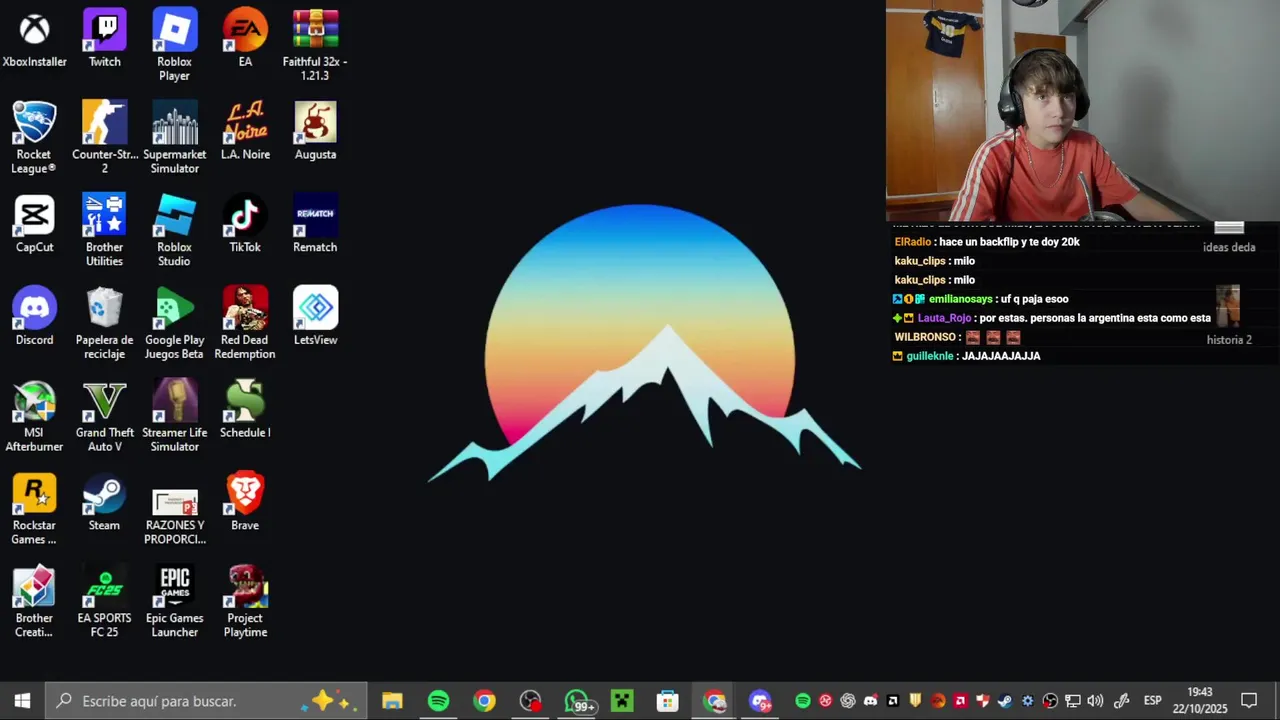Click the guilleknle chat username
Image resolution: width=1280 pixels, height=720 pixels.
pyautogui.click(x=929, y=356)
